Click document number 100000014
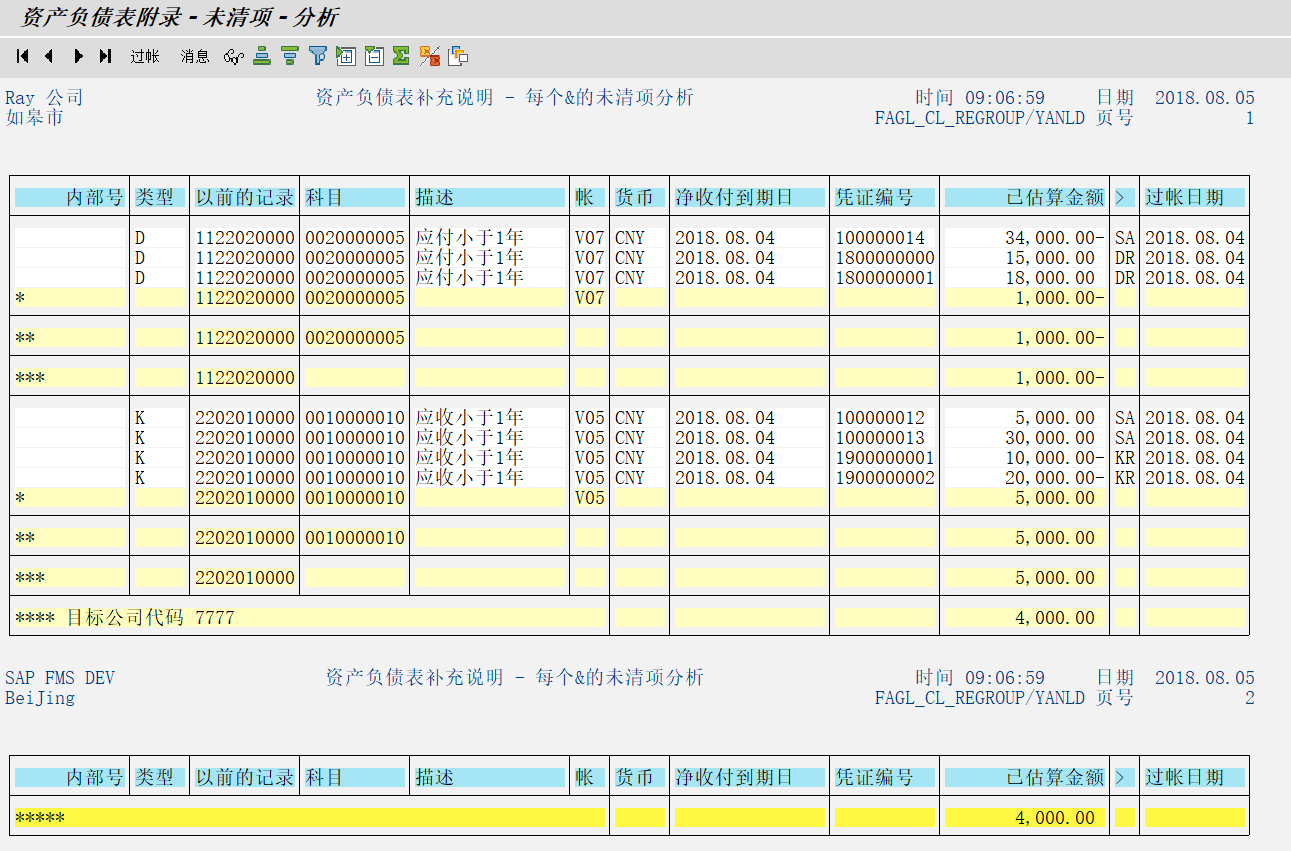The width and height of the screenshot is (1291, 851). tap(880, 238)
